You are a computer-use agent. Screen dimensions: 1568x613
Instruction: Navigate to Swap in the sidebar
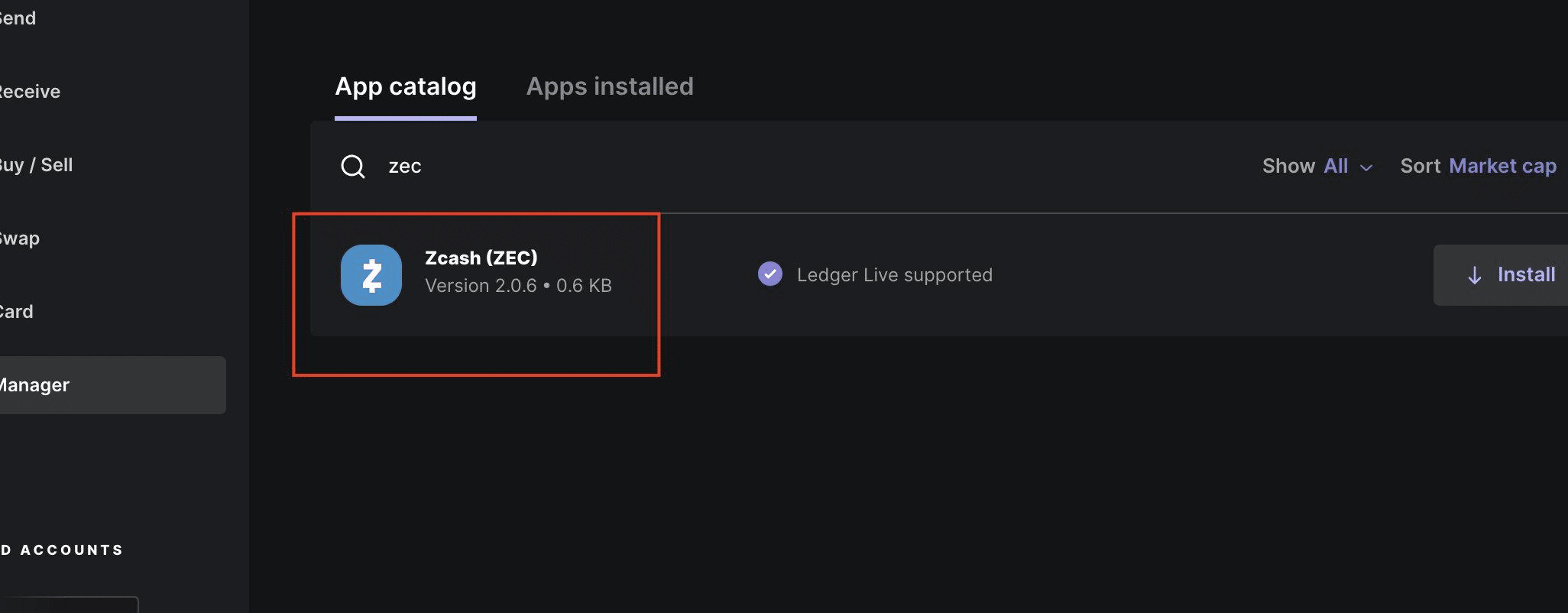click(x=20, y=238)
